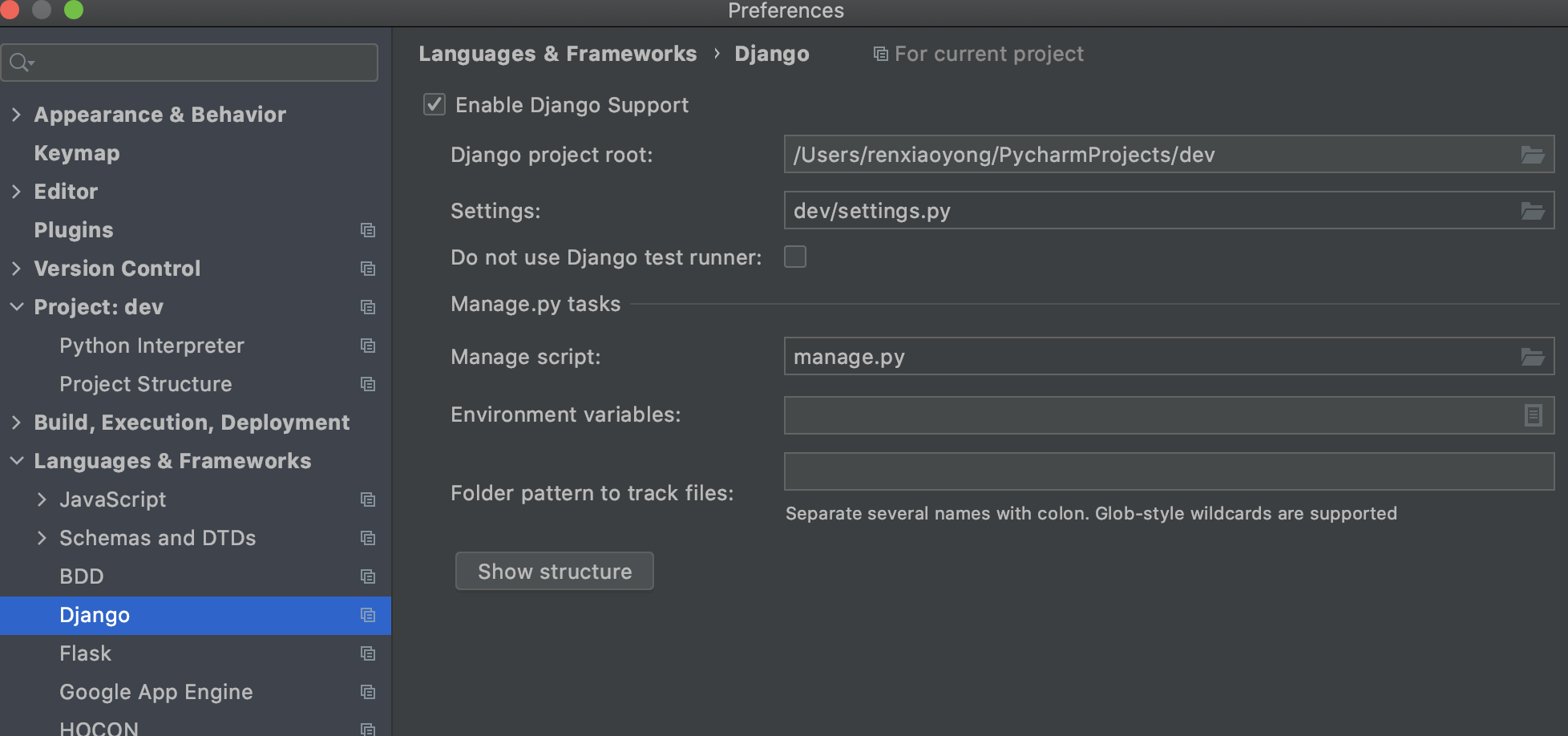Focus the preferences search box

pyautogui.click(x=200, y=63)
